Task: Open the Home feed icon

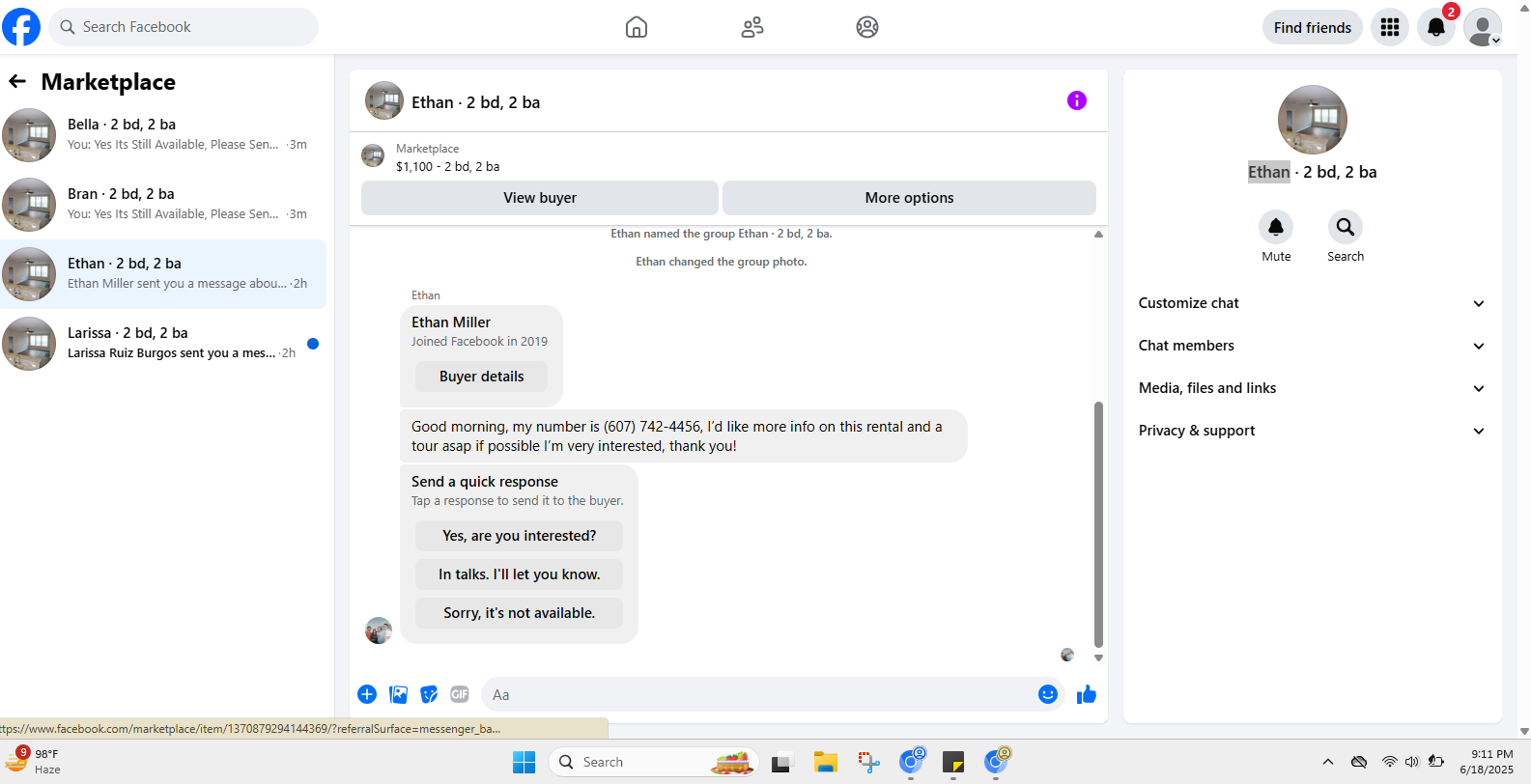Action: point(637,27)
